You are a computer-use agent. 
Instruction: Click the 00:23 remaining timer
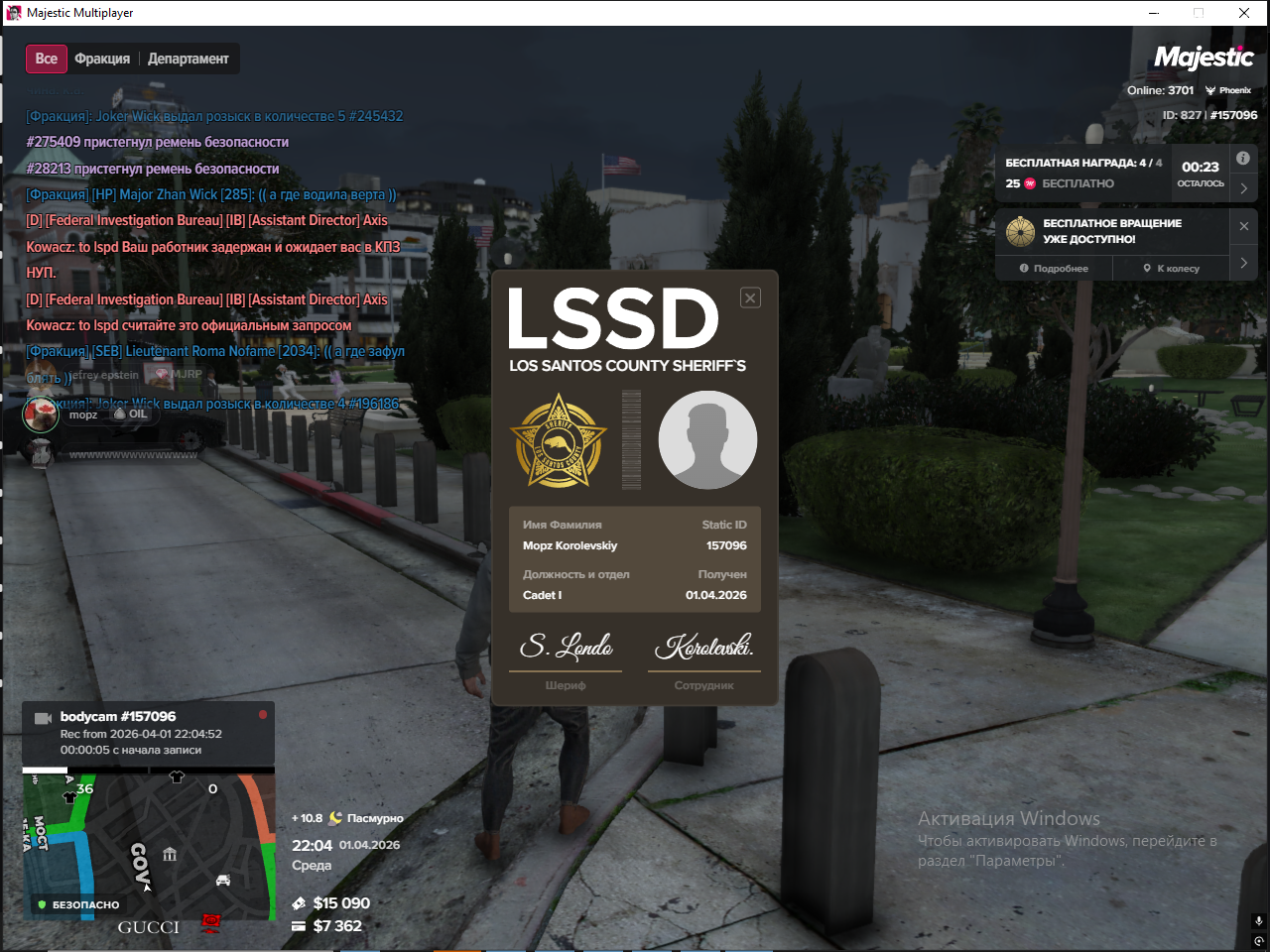point(1201,167)
